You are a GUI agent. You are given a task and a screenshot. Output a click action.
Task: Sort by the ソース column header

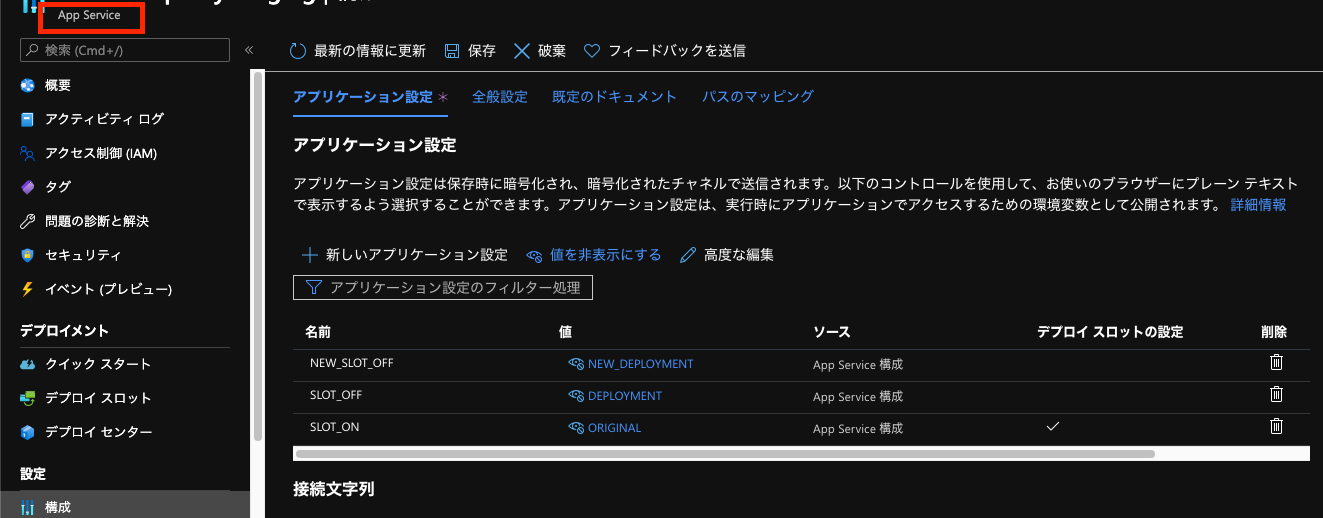pyautogui.click(x=832, y=332)
